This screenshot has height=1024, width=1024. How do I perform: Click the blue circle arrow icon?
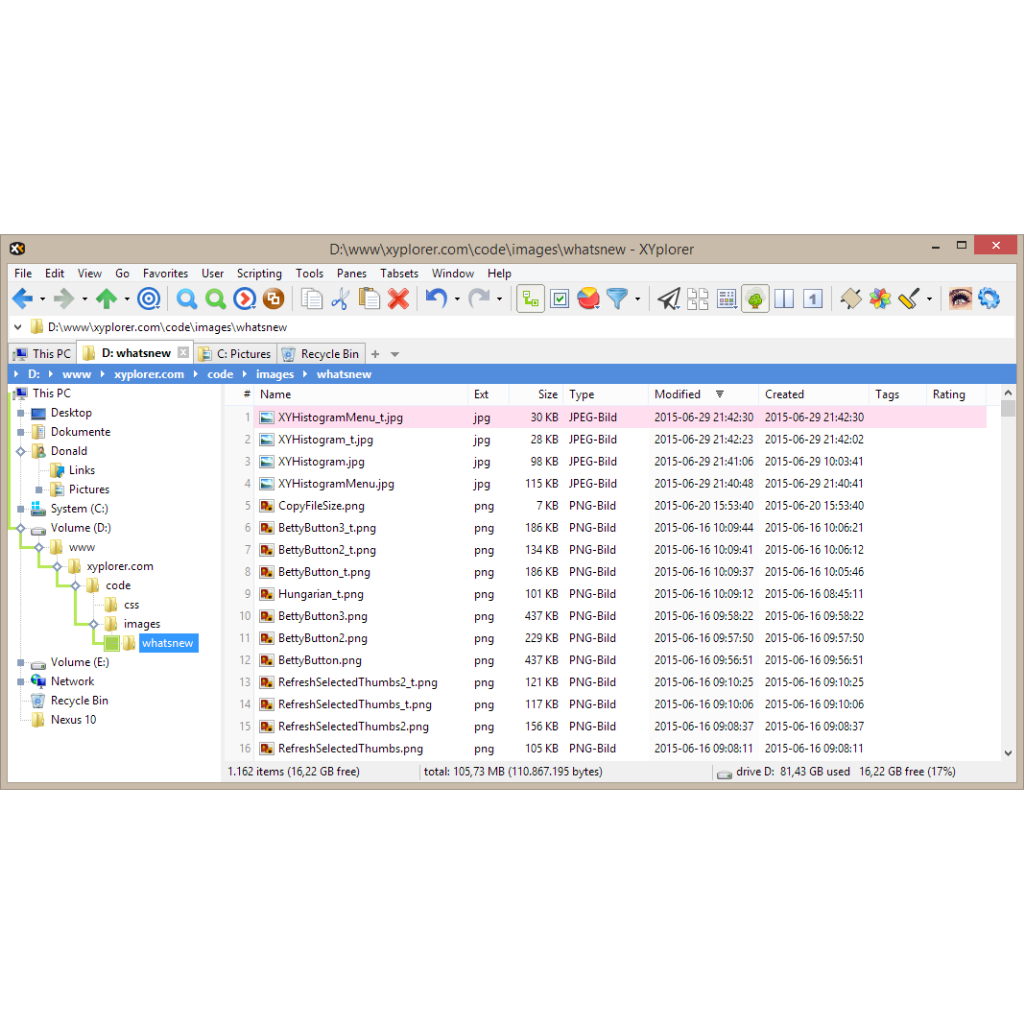coord(245,299)
